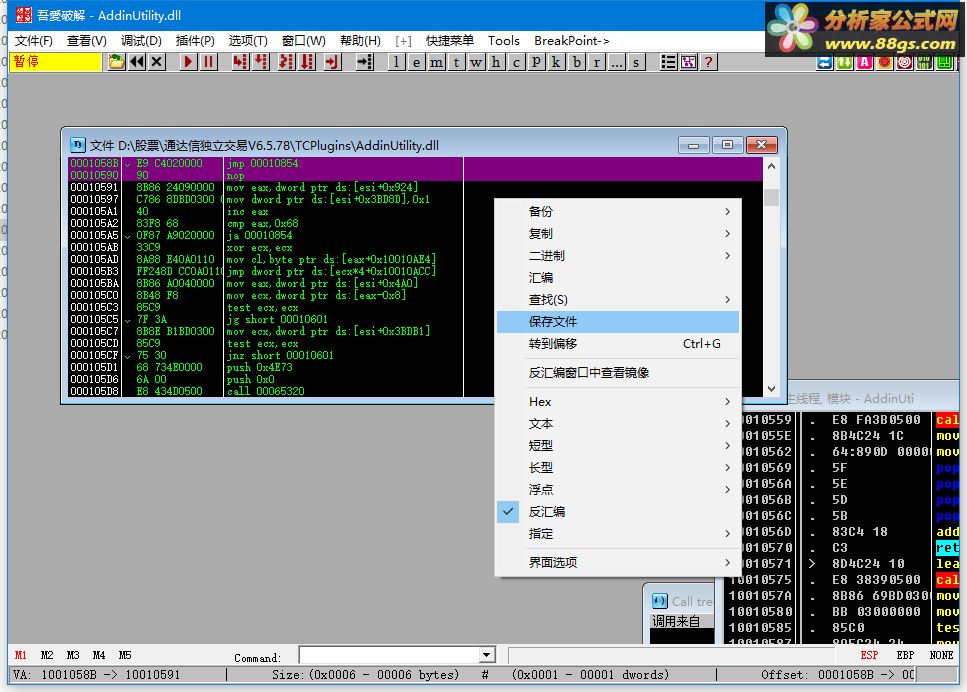Click the M3 memory button

(x=73, y=655)
